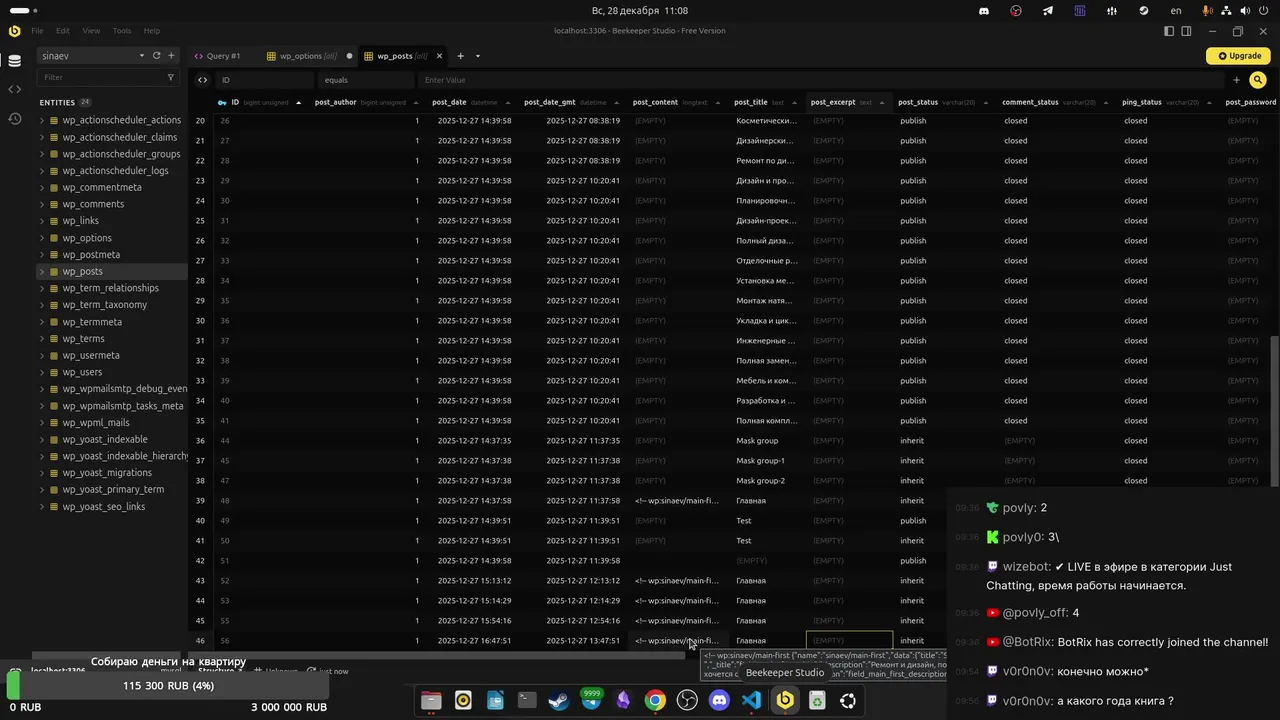Expand the wp_terms table node
Screen dimensions: 1280x720
42,339
